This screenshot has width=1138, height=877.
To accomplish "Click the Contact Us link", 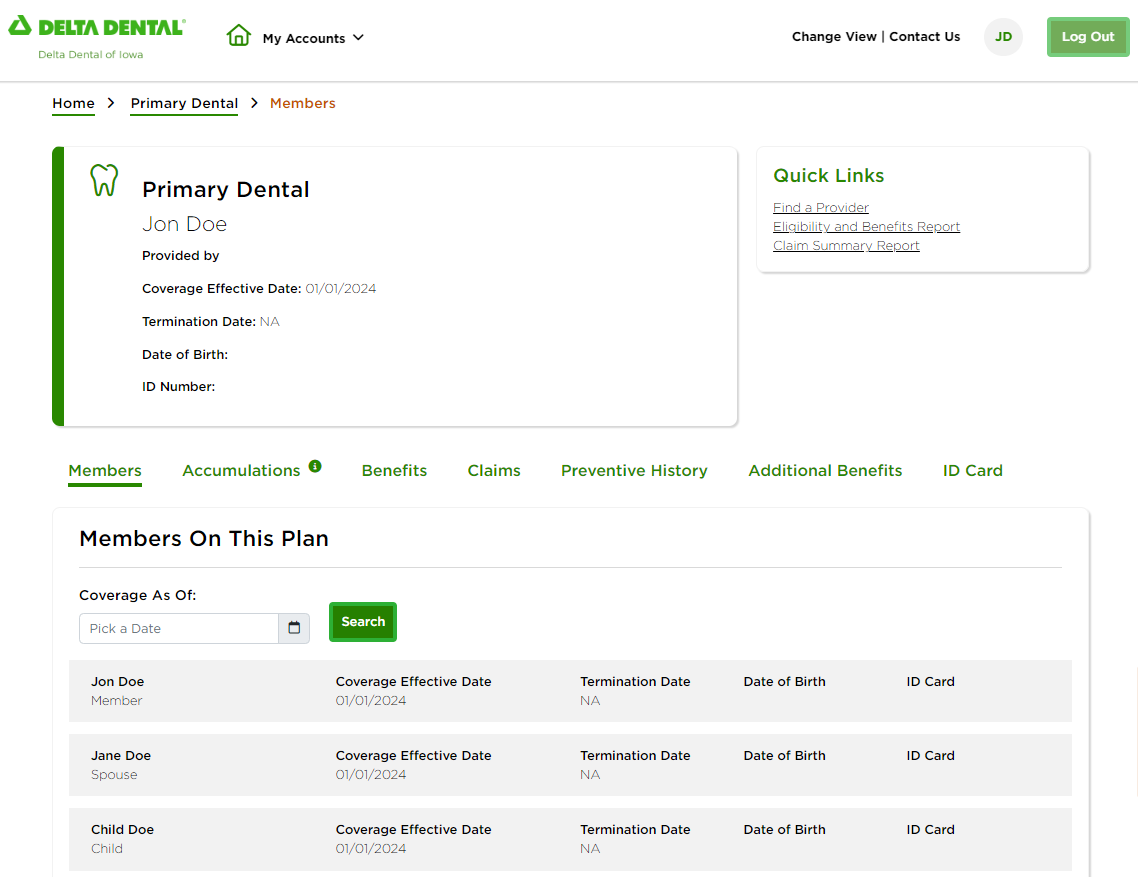I will tap(924, 37).
